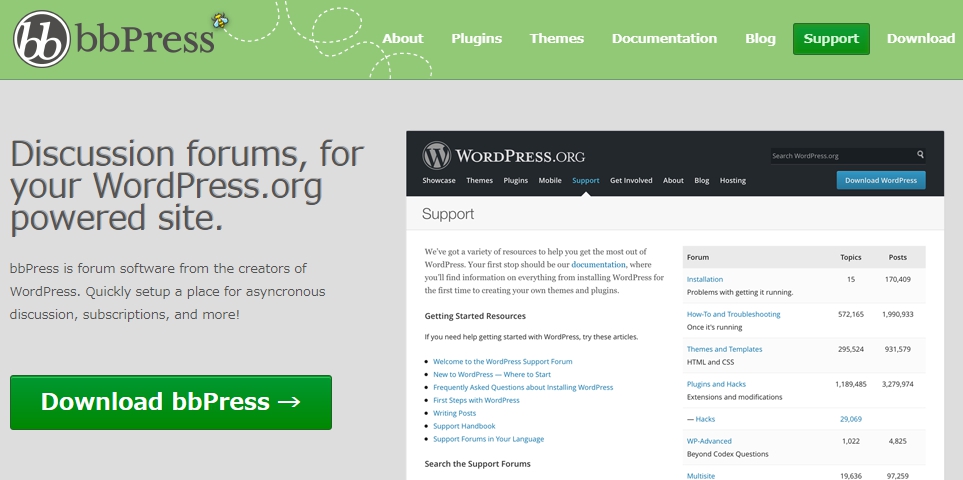Visit the Blog in the bbPress header
Viewport: 963px width, 480px height.
[760, 39]
